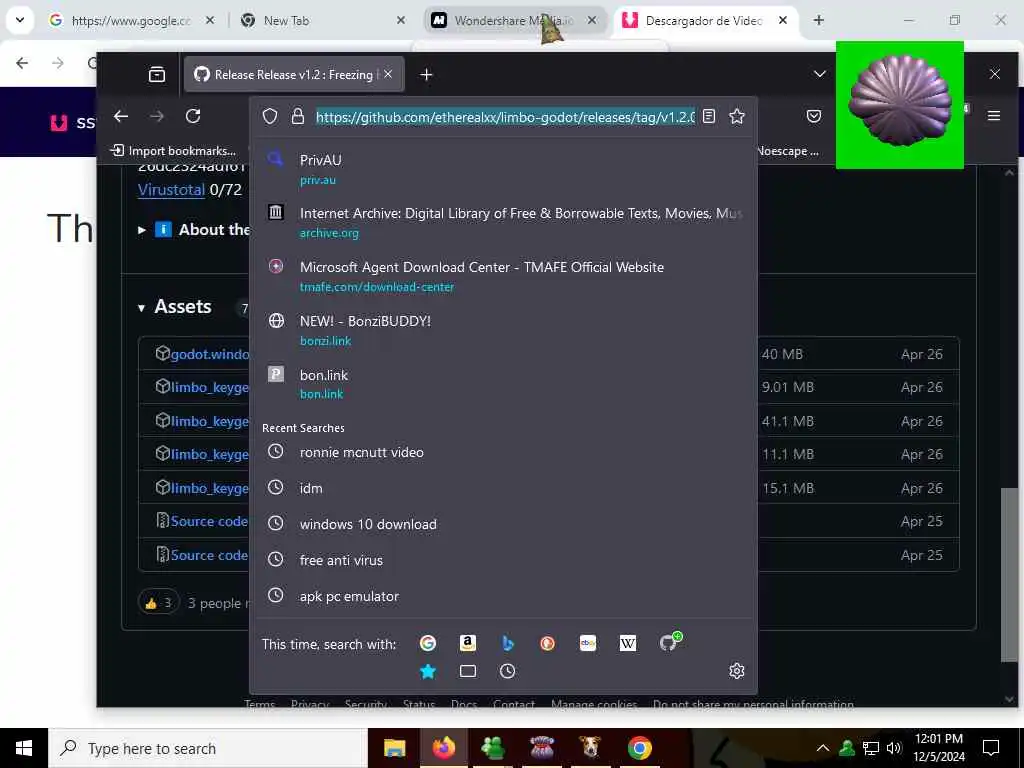The image size is (1024, 768).
Task: Open Chrome tab search dropdown
Action: click(20, 20)
